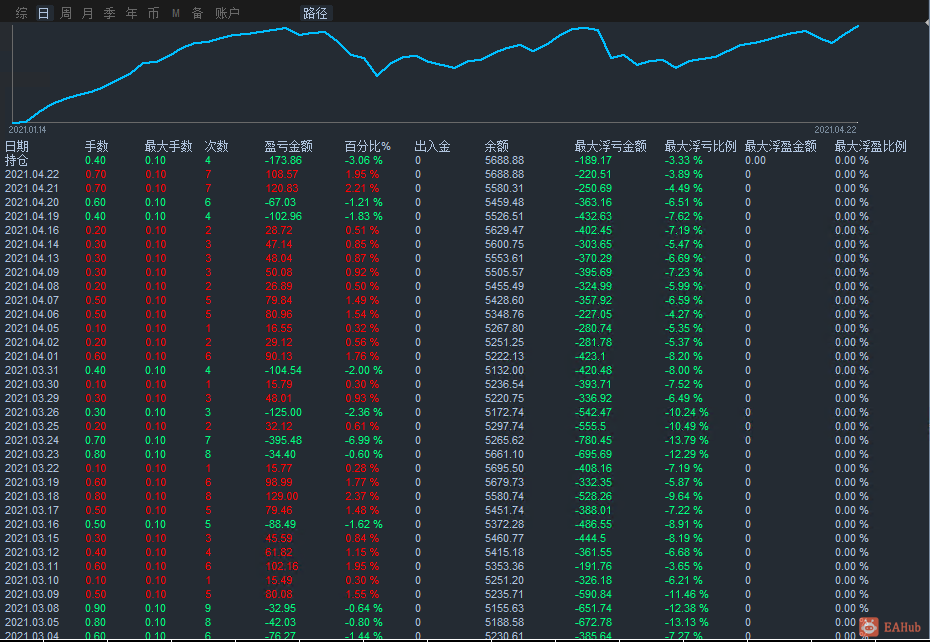Image resolution: width=930 pixels, height=642 pixels.
Task: Select the 持仓 open positions row
Action: (x=17, y=160)
